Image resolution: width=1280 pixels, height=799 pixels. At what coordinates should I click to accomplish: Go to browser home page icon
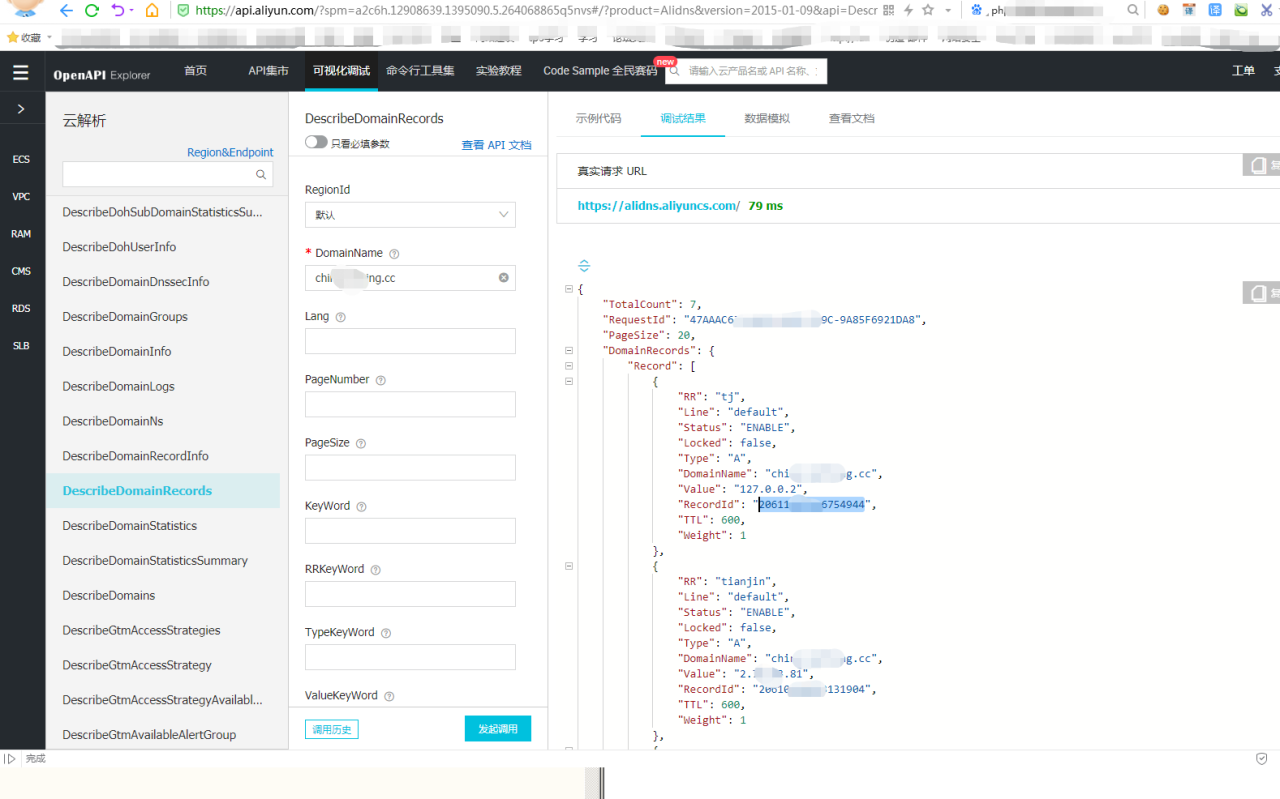(x=152, y=11)
